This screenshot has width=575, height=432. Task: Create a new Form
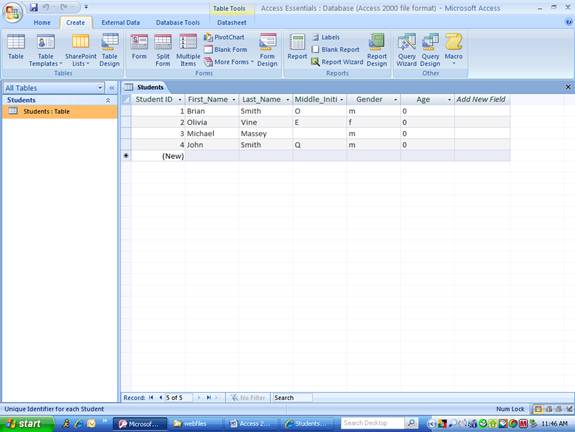[x=139, y=48]
